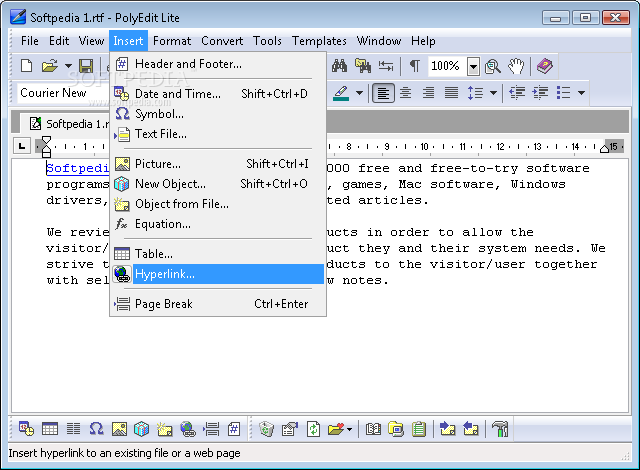Screen dimensions: 640x470
Task: Select Table from Insert menu
Action: tap(218, 254)
